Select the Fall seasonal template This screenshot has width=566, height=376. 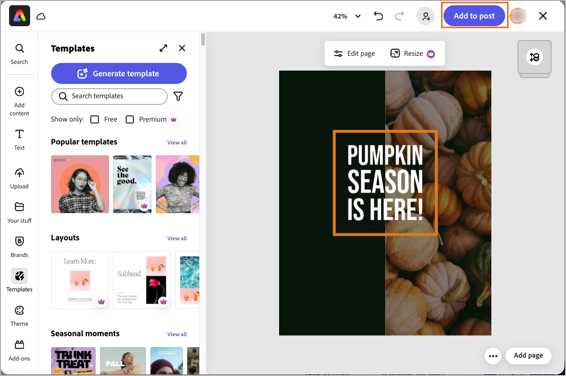point(123,360)
